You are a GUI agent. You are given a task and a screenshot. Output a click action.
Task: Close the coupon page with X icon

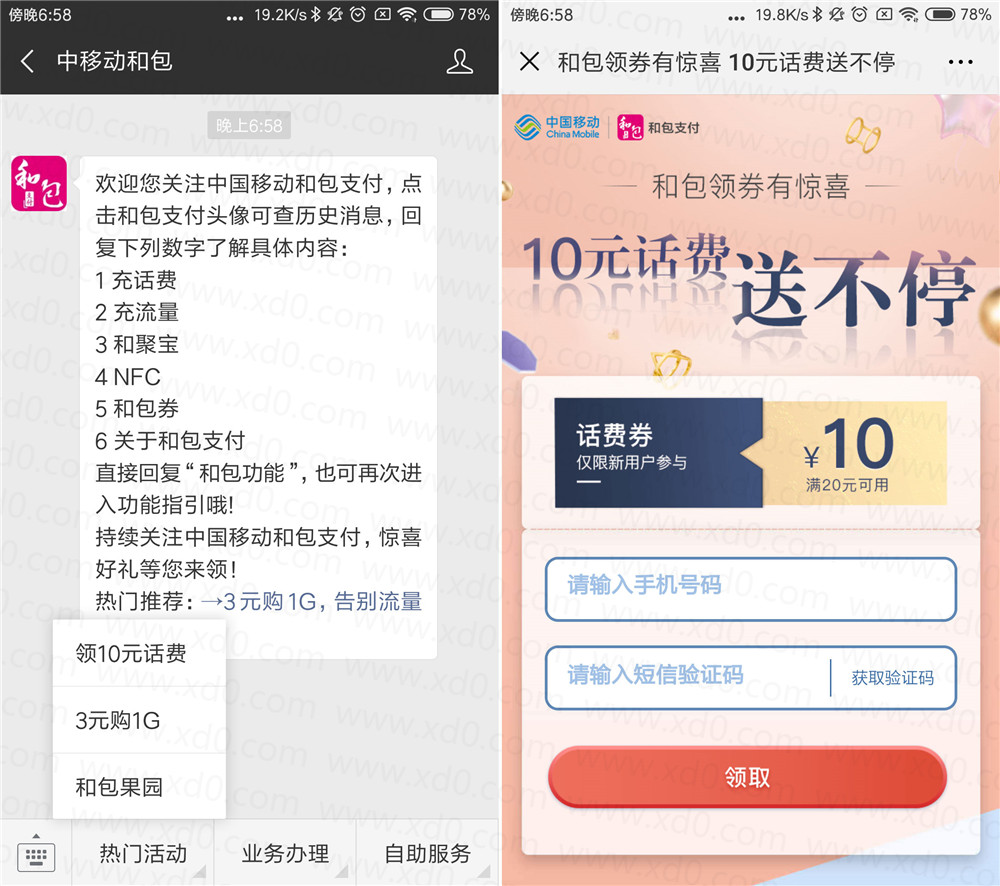(529, 62)
